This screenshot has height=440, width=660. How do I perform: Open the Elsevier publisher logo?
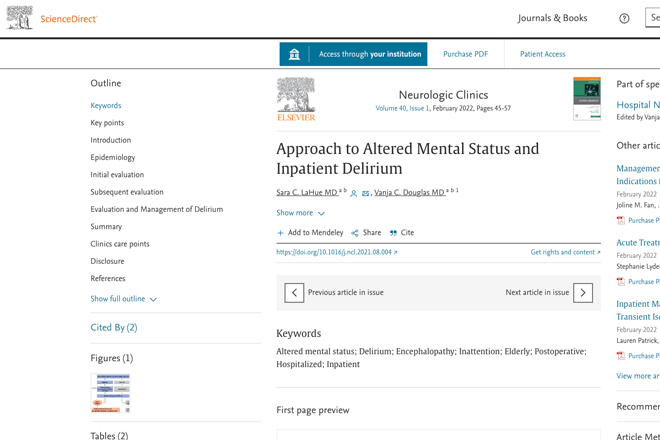(296, 99)
